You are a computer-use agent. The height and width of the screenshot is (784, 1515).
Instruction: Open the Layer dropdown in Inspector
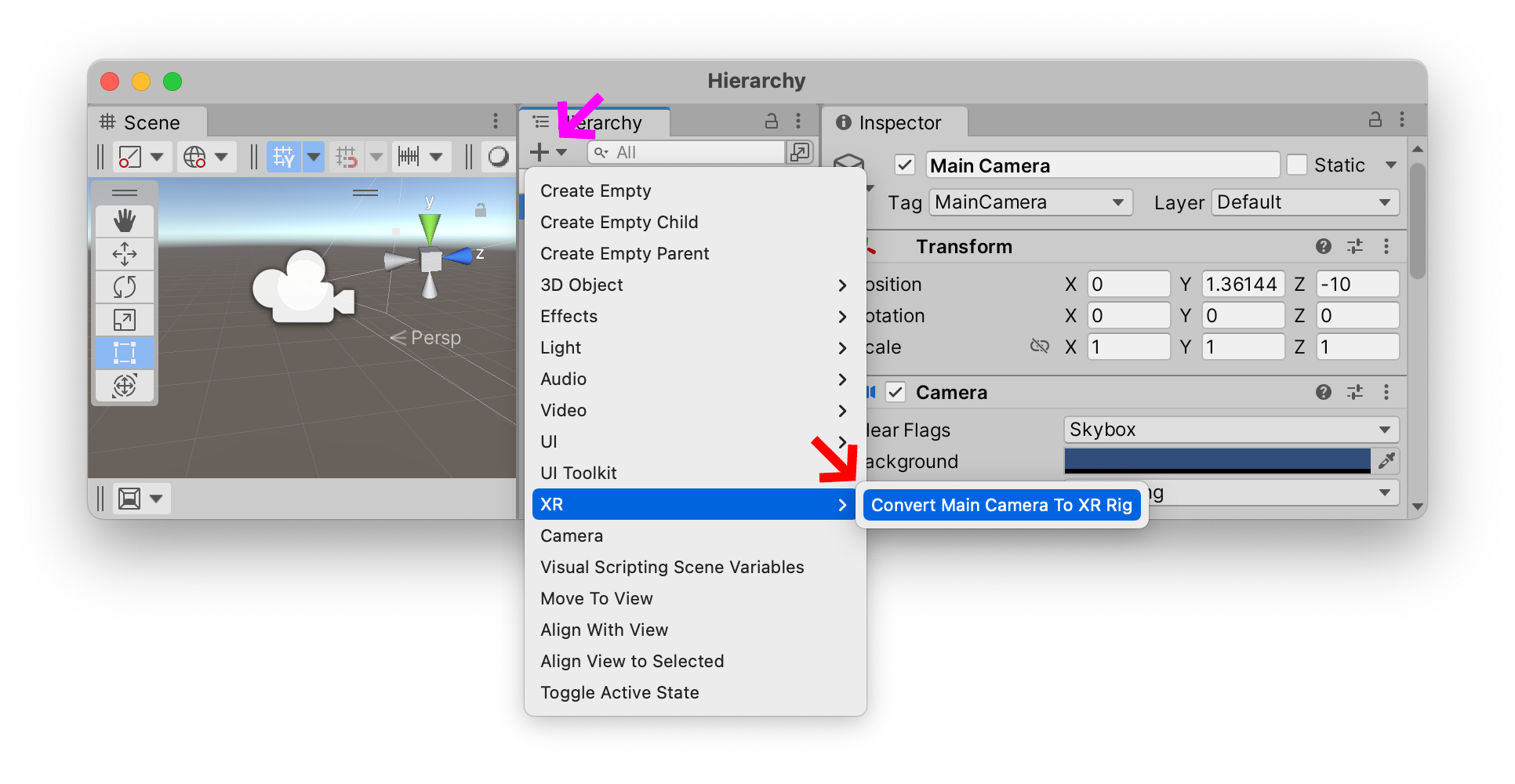(x=1304, y=202)
